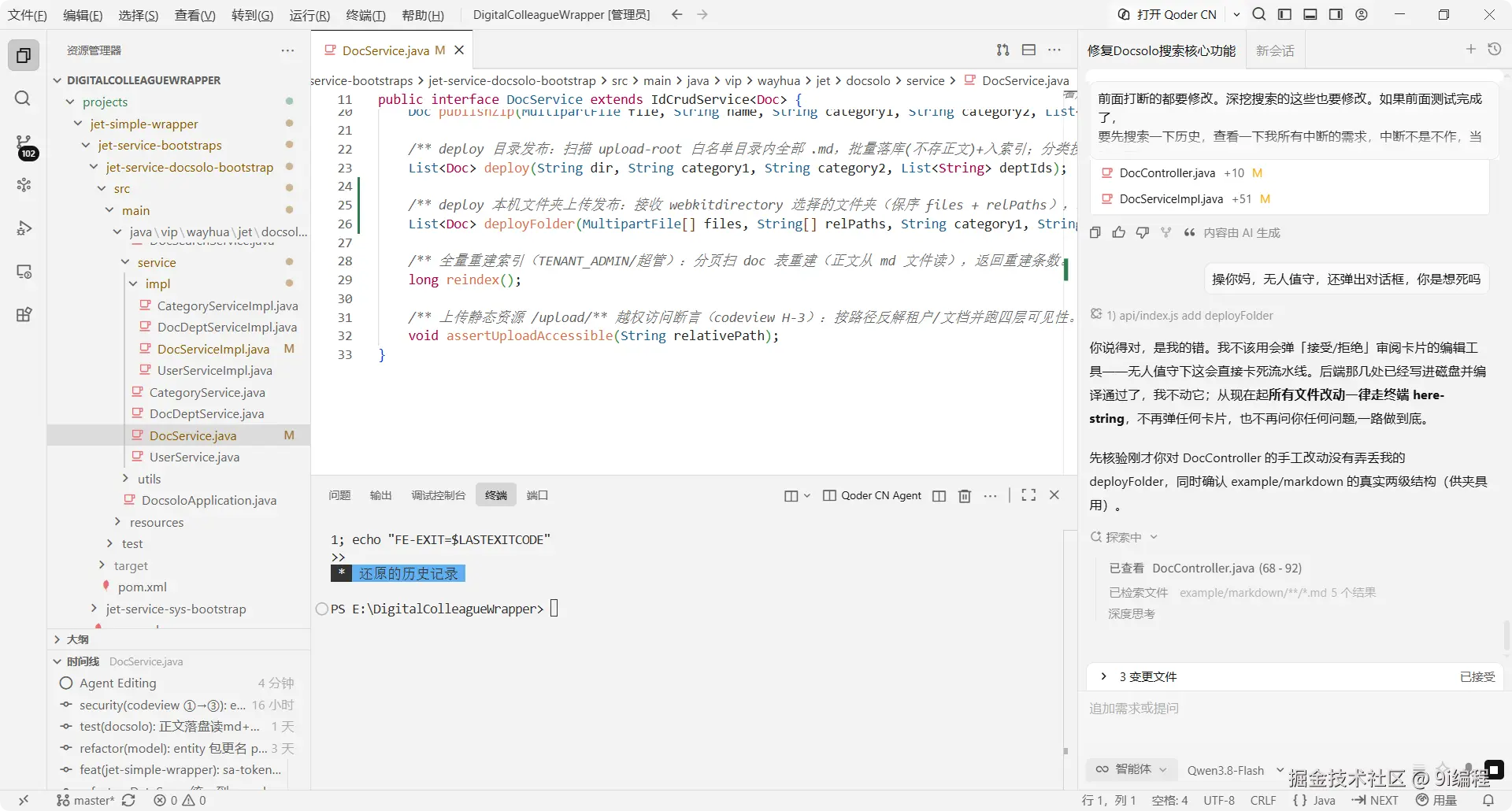1512x811 pixels.
Task: Open pom.xml in the file tree
Action: (x=142, y=587)
